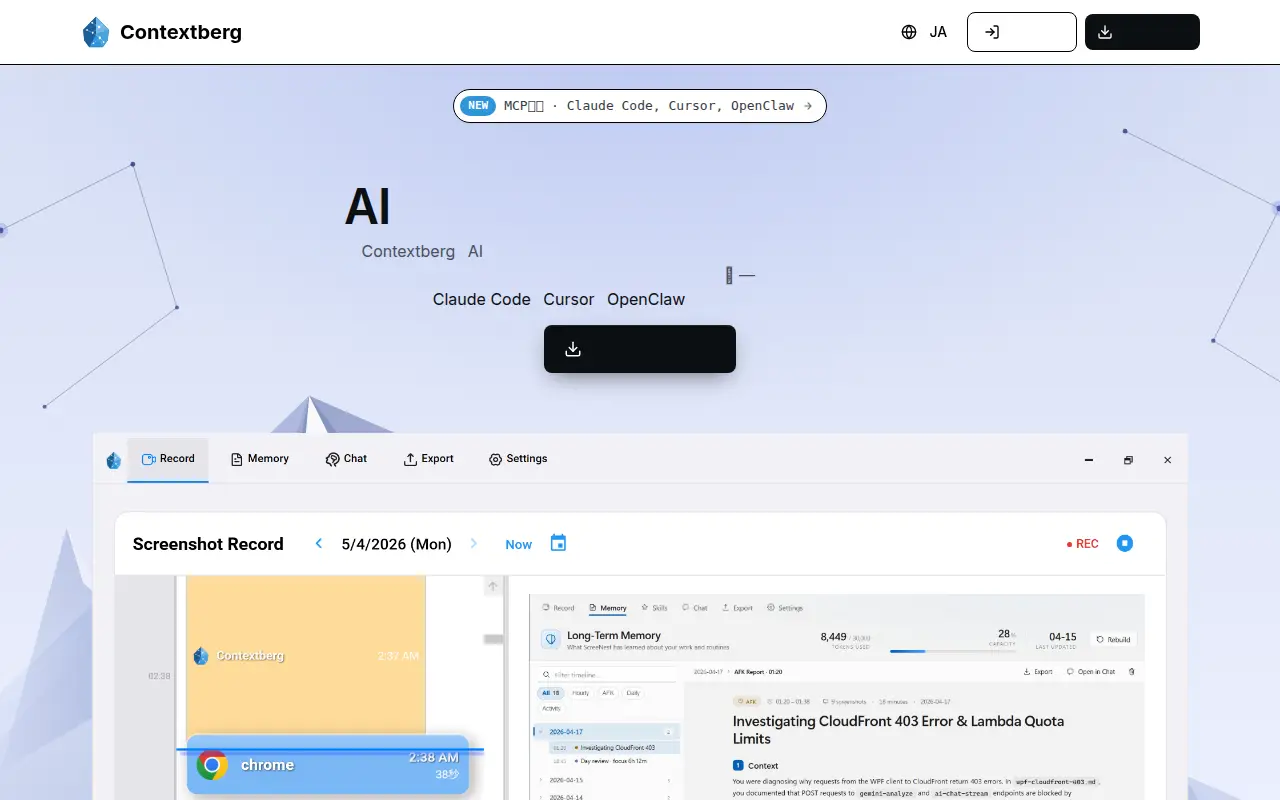Jump to the current time with the Now link
The width and height of the screenshot is (1280, 800).
coord(518,545)
